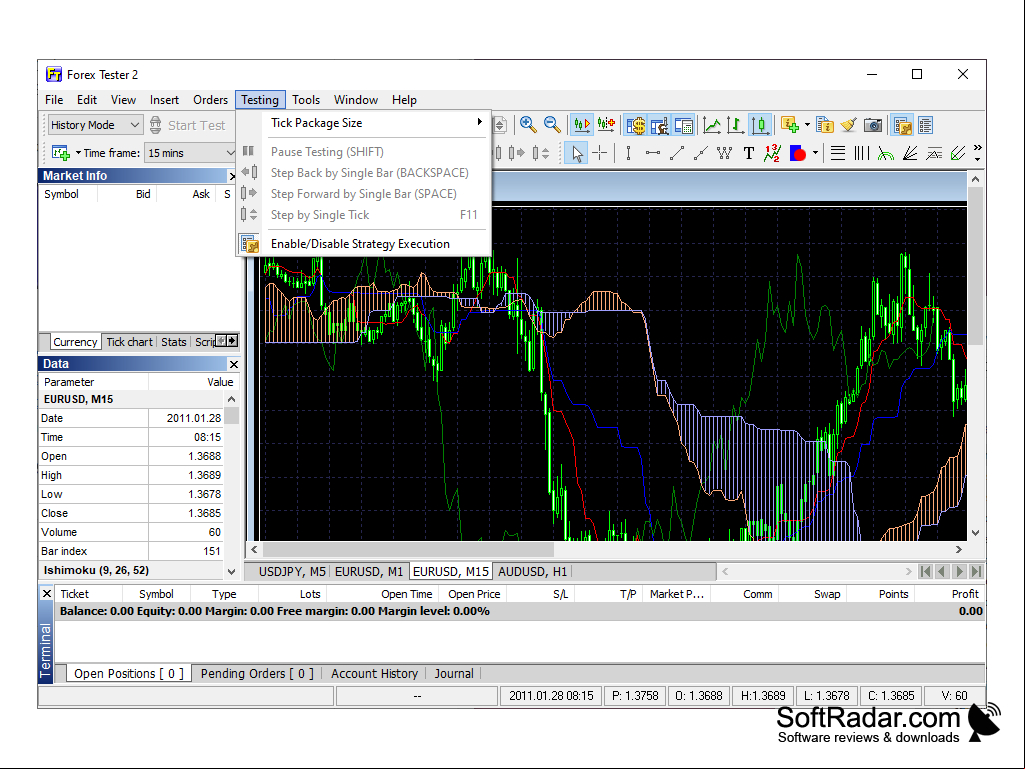Select the Fibonacci retracement horizontal lines tool

[837, 153]
